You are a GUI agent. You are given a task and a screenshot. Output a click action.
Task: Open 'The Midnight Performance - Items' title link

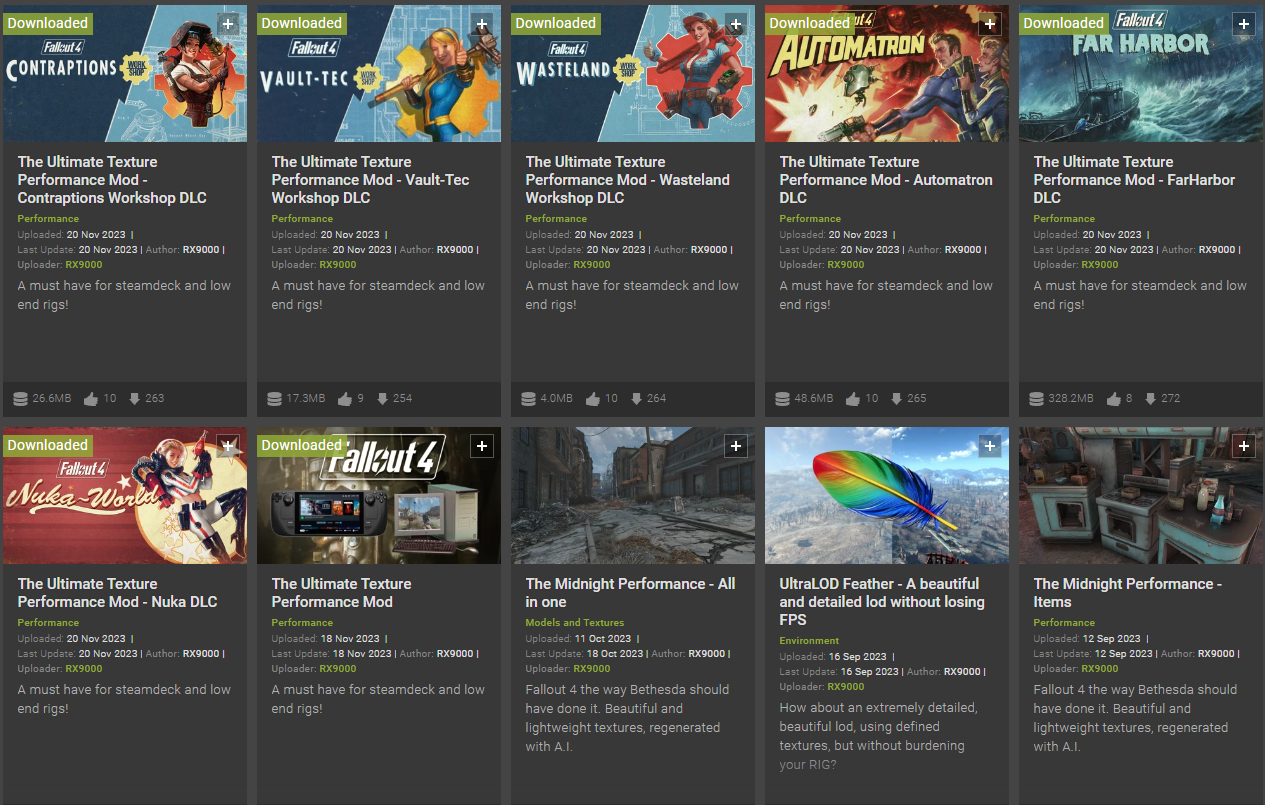(x=1127, y=593)
